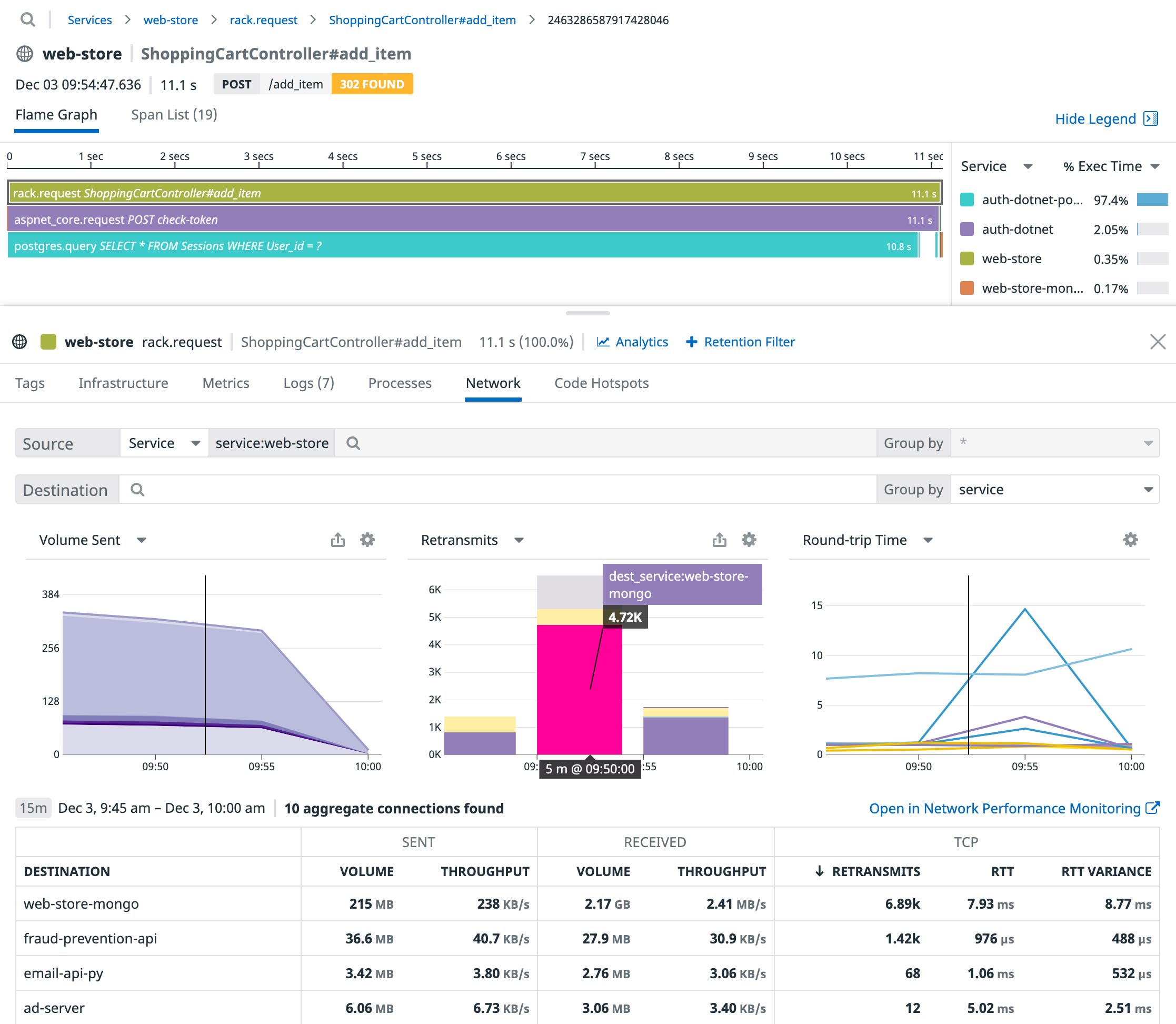Click the Volume Sent export icon

tap(338, 540)
